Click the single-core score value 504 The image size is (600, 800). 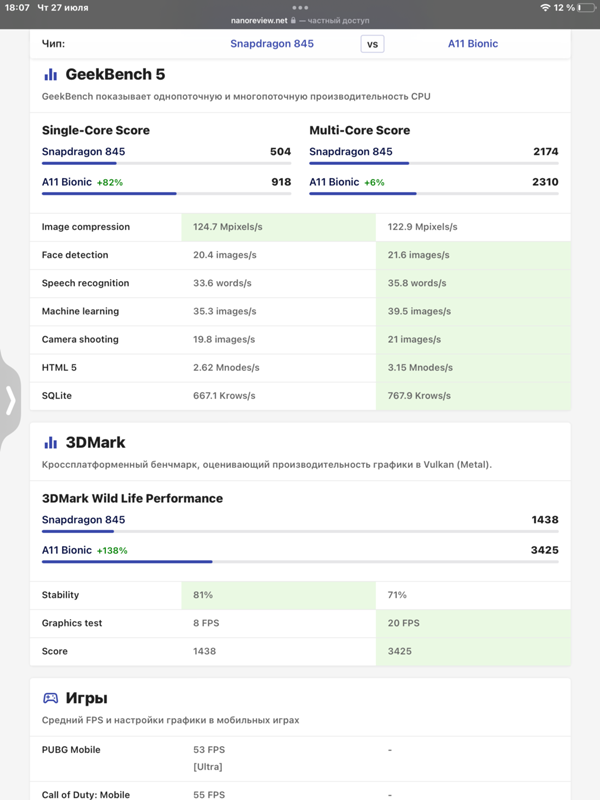click(x=280, y=152)
